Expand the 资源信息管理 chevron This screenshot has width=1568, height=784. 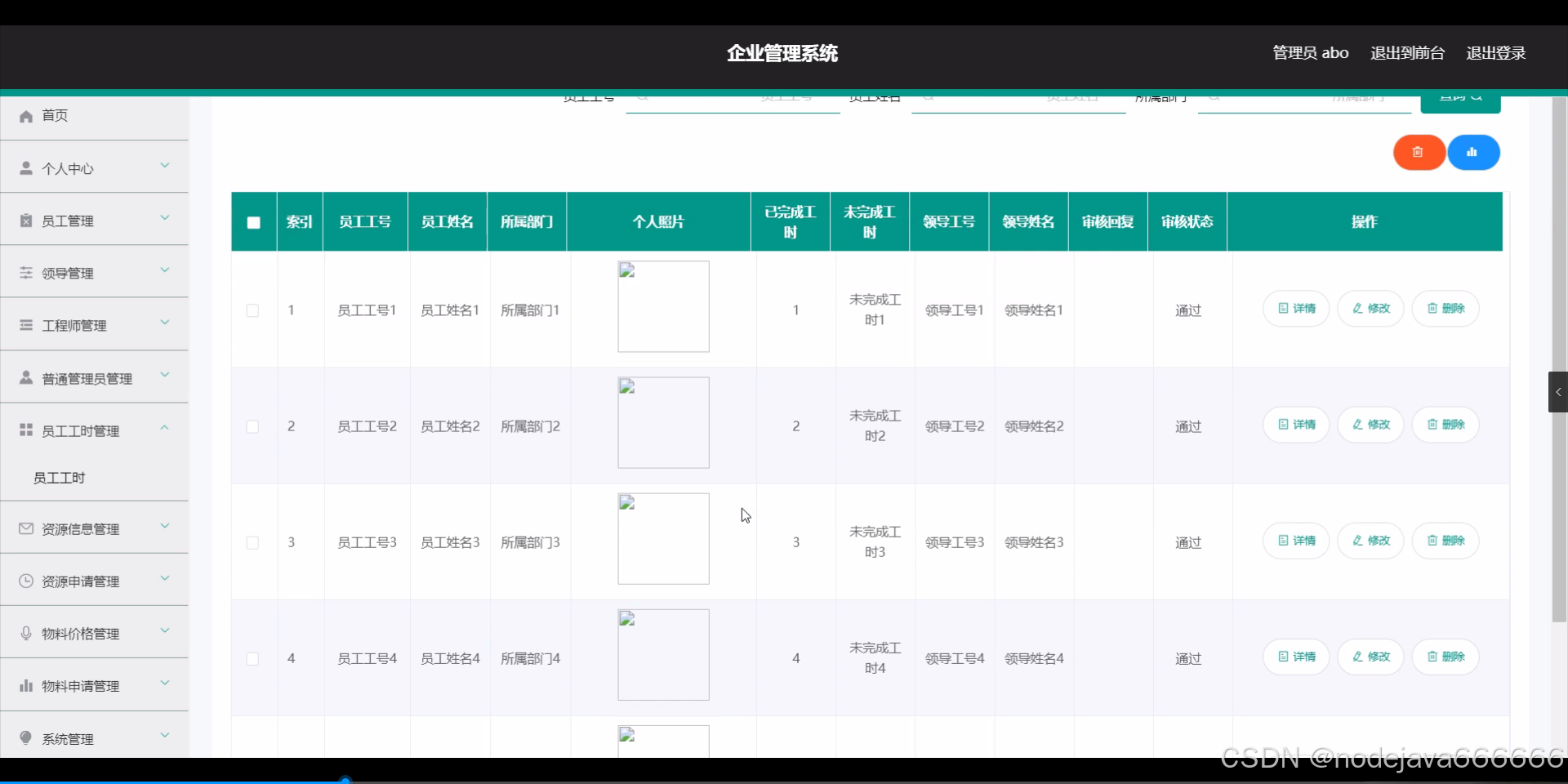coord(165,526)
